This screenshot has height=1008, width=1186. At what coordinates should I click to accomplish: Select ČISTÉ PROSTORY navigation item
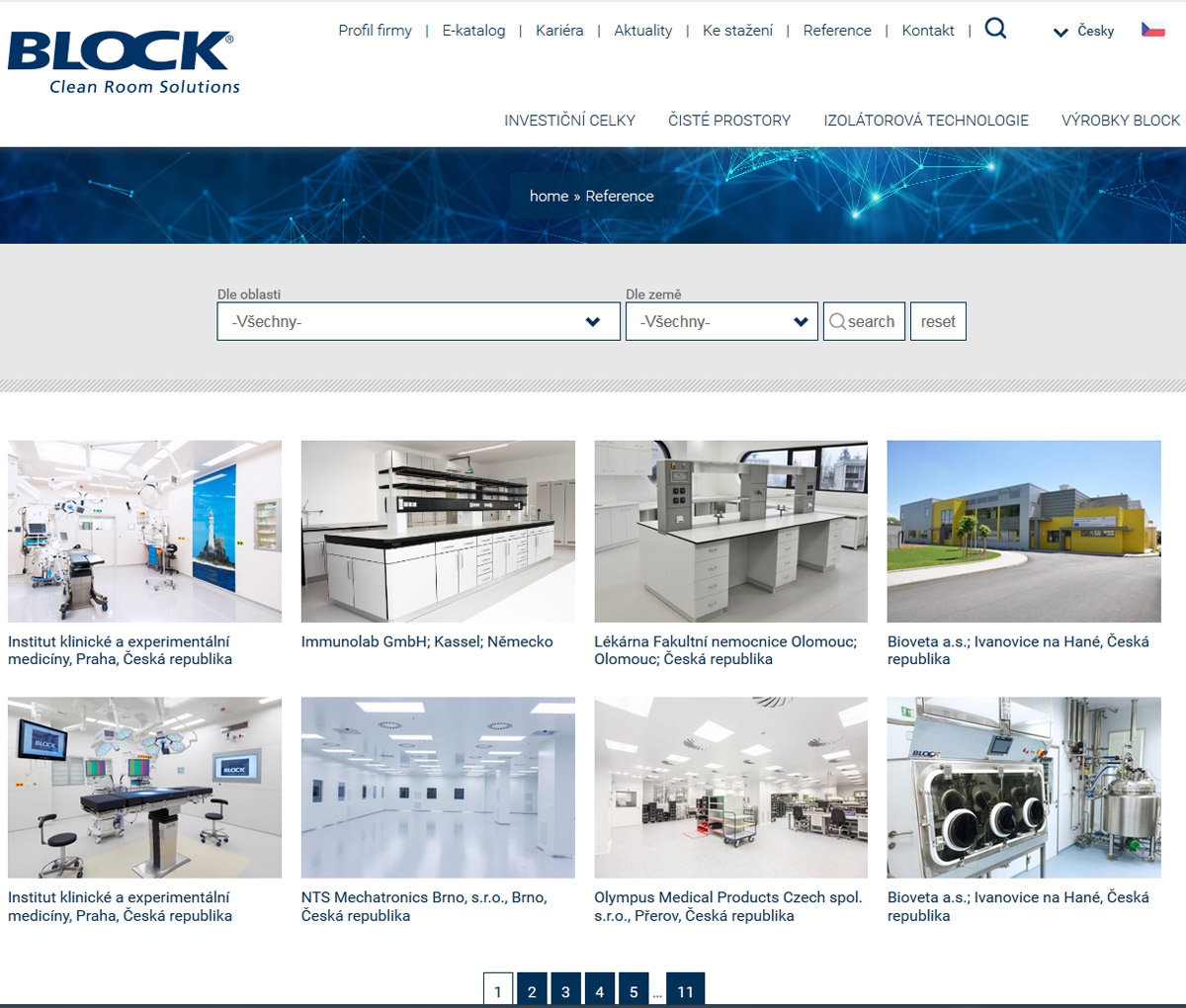pyautogui.click(x=729, y=121)
